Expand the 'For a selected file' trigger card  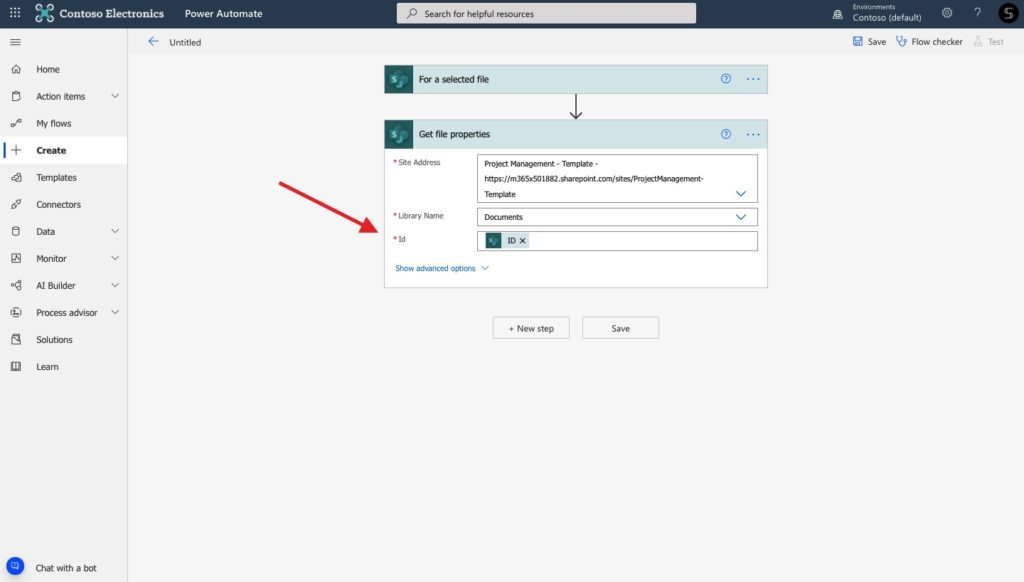coord(575,79)
